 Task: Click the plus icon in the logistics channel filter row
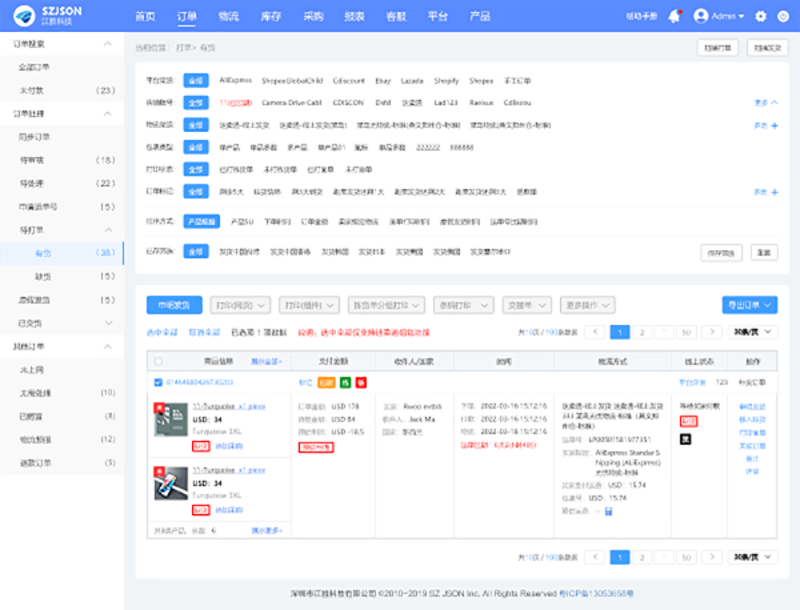774,125
